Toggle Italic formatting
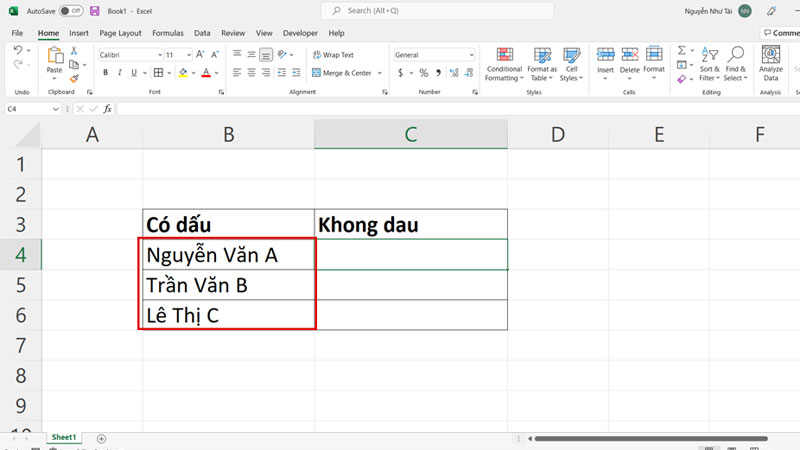The image size is (800, 450). pyautogui.click(x=119, y=73)
